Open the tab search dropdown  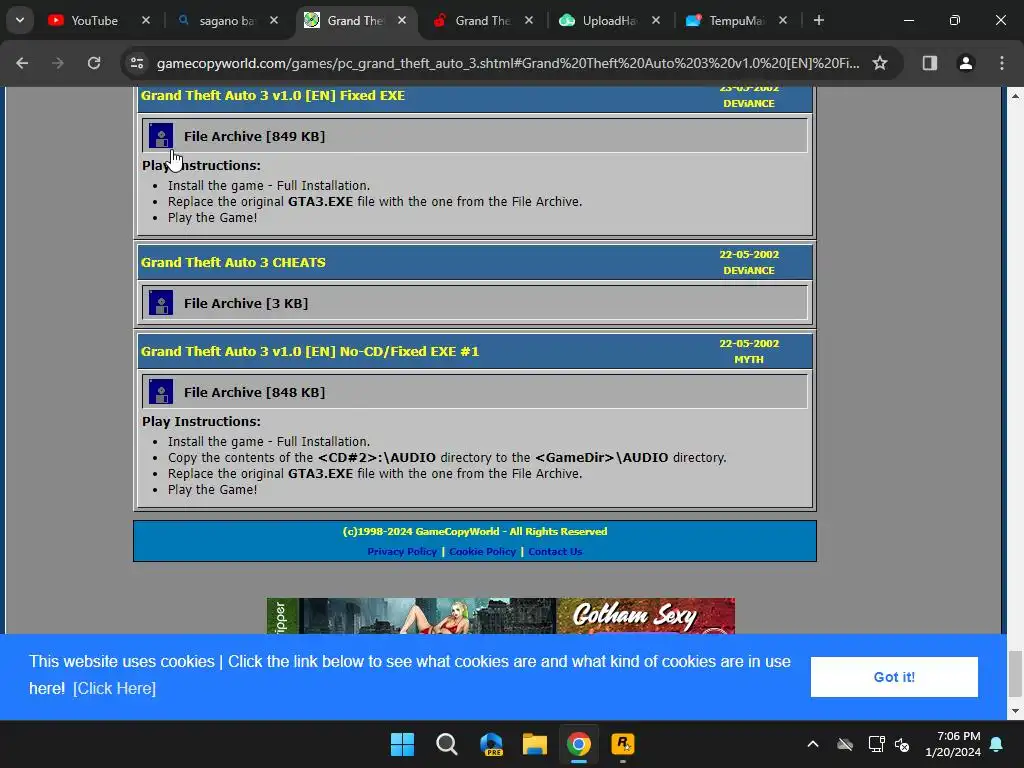tap(20, 20)
